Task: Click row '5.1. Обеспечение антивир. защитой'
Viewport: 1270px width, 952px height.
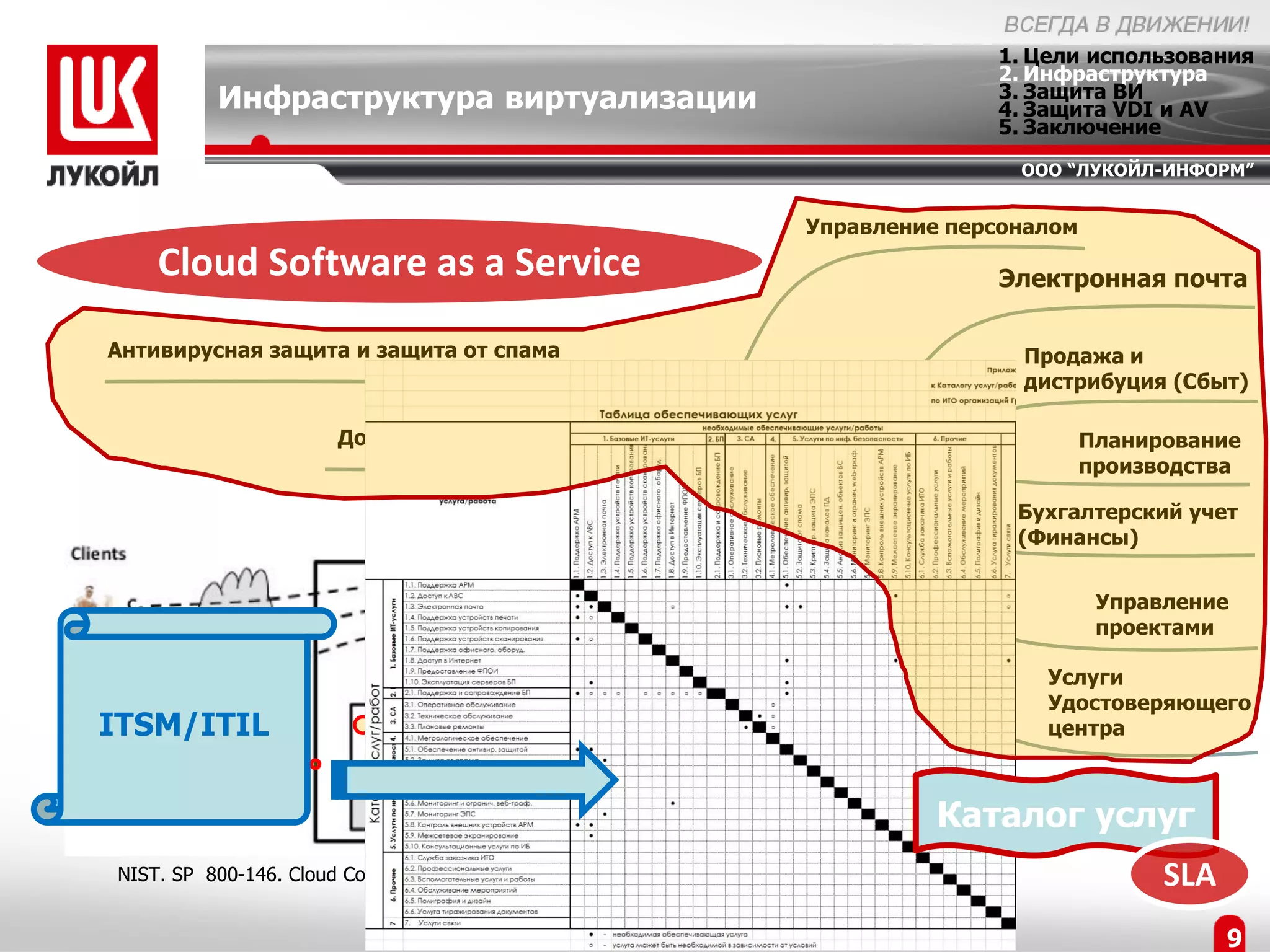Action: [x=487, y=749]
